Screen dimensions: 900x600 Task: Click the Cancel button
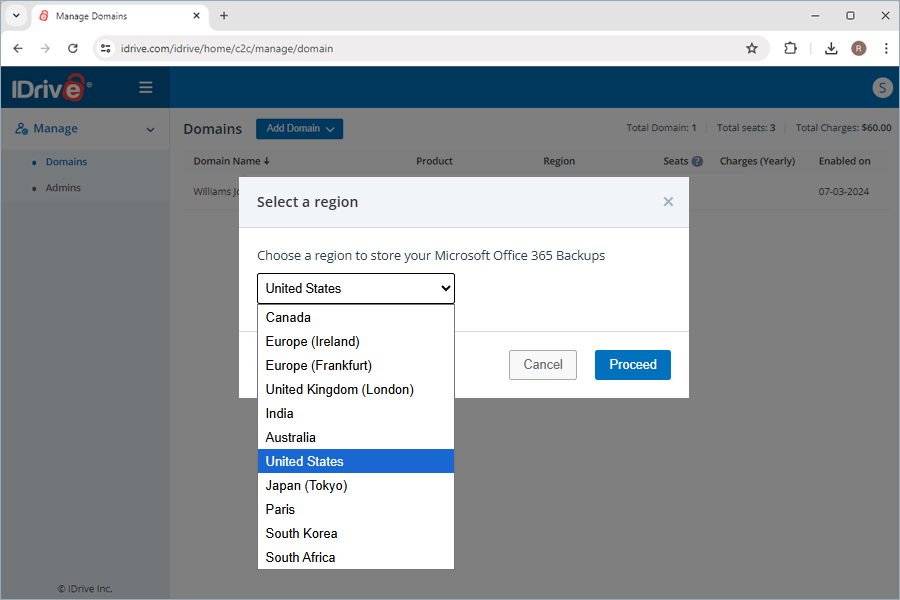click(543, 365)
